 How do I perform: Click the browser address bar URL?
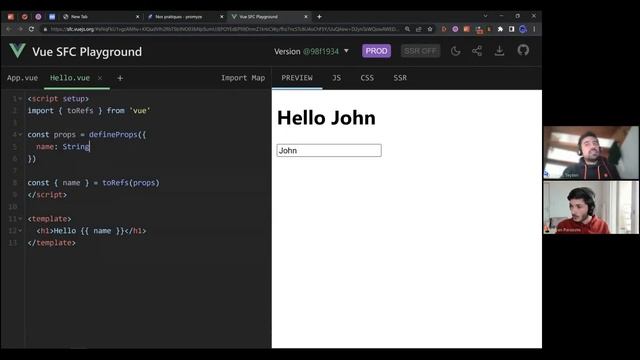tap(223, 29)
